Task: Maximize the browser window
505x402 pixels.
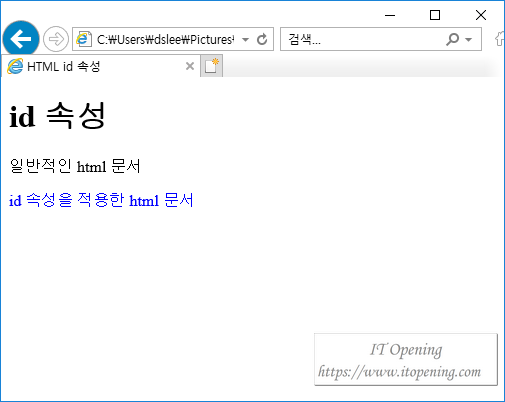Action: click(435, 15)
